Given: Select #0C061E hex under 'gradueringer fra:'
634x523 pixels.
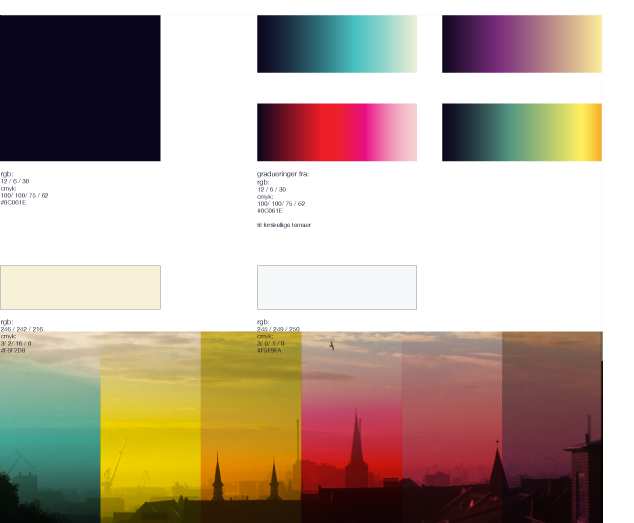Looking at the screenshot, I should 270,211.
